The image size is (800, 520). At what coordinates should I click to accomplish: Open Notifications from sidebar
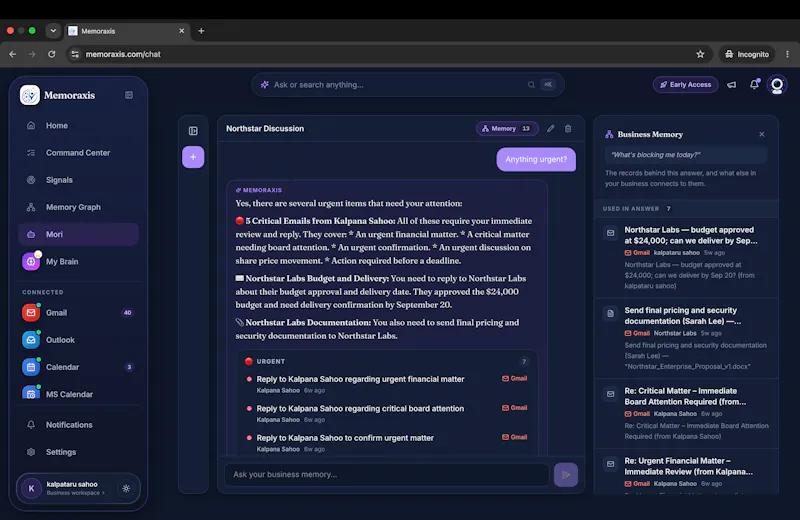[x=78, y=425]
